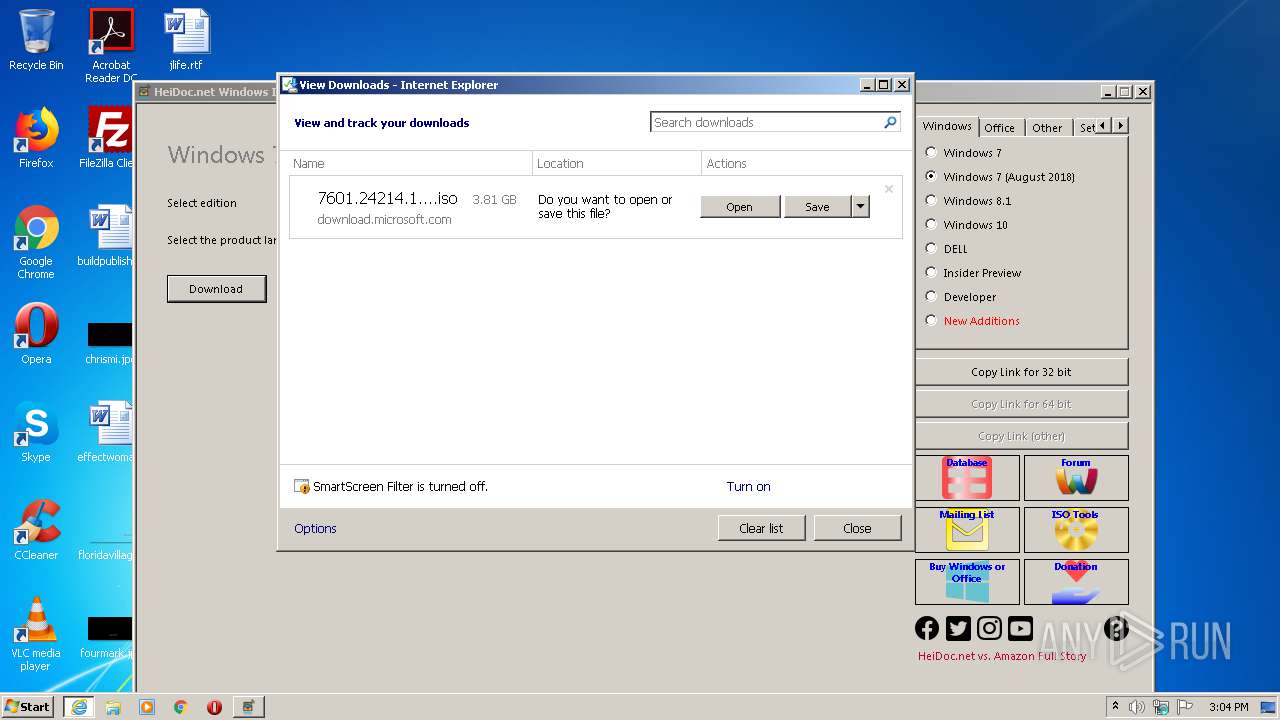Launch FileZilla Client shortcut
The image size is (1280, 720).
(x=108, y=138)
